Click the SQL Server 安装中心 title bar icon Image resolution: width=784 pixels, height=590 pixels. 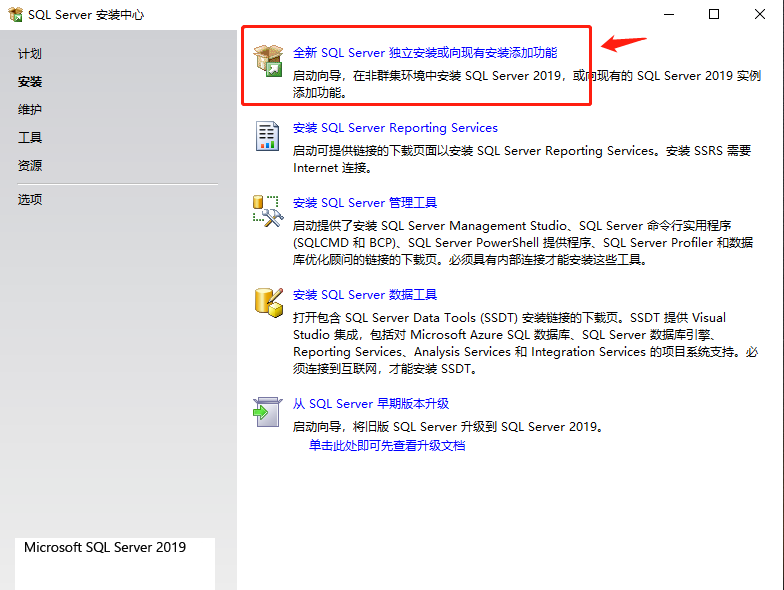point(16,14)
